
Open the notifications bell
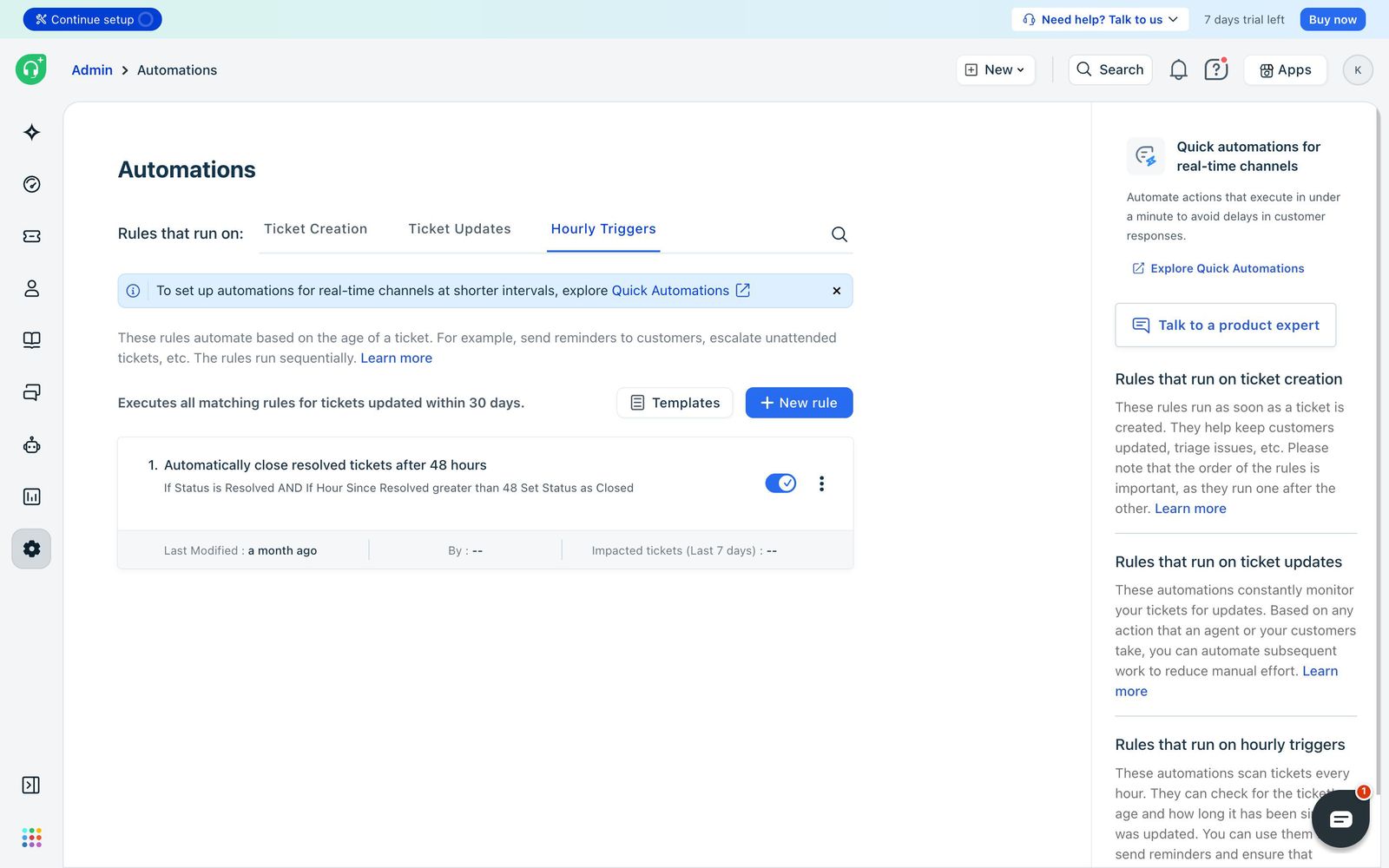coord(1178,69)
